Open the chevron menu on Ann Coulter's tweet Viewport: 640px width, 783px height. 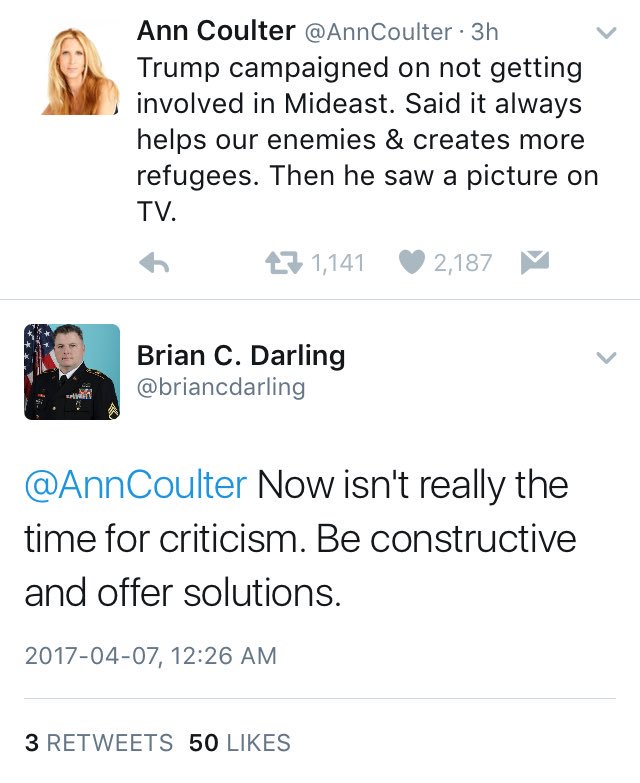click(606, 33)
